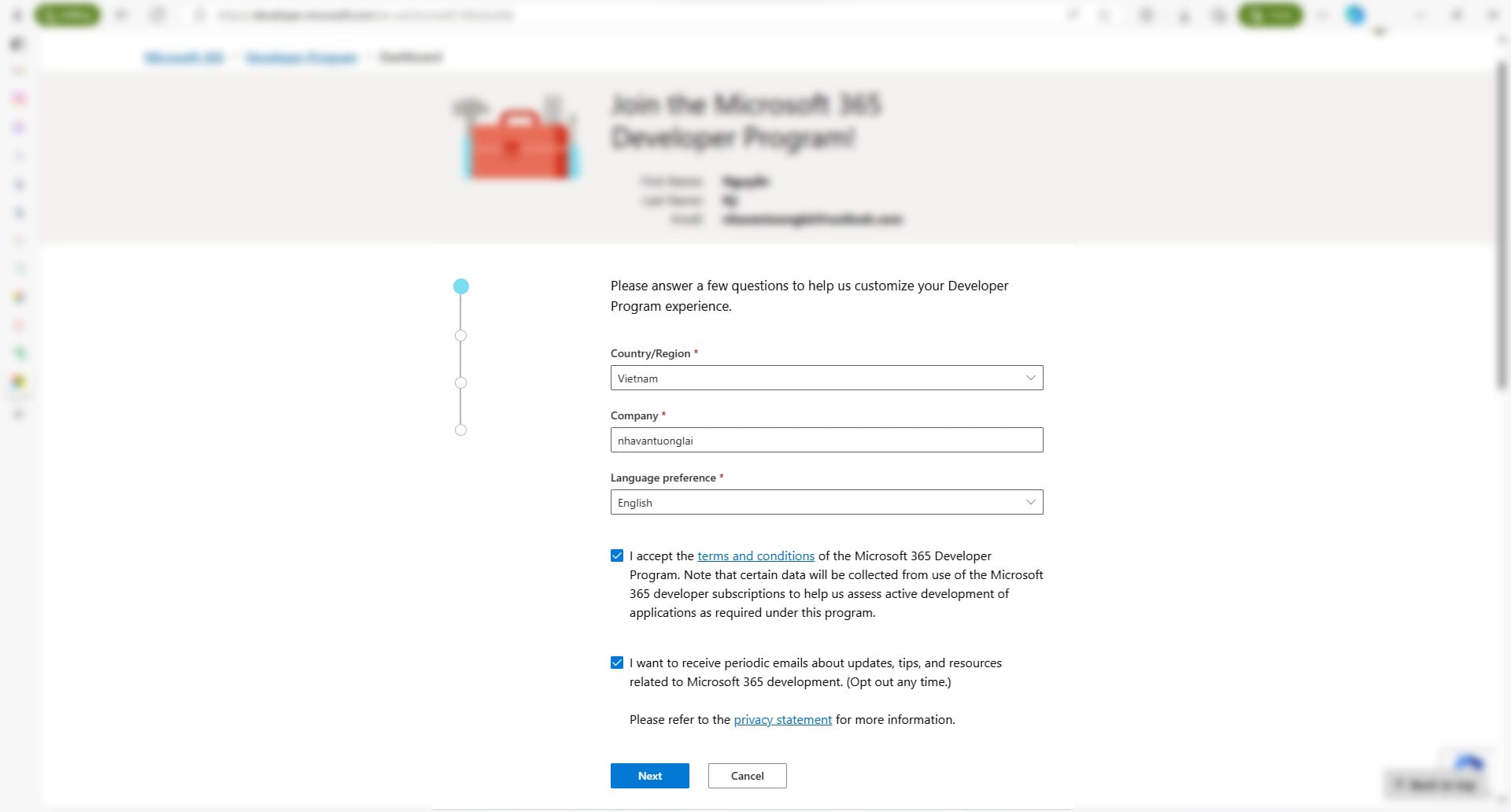This screenshot has width=1511, height=812.
Task: Click the page's vertical scrollbar thumb
Action: point(1502,224)
